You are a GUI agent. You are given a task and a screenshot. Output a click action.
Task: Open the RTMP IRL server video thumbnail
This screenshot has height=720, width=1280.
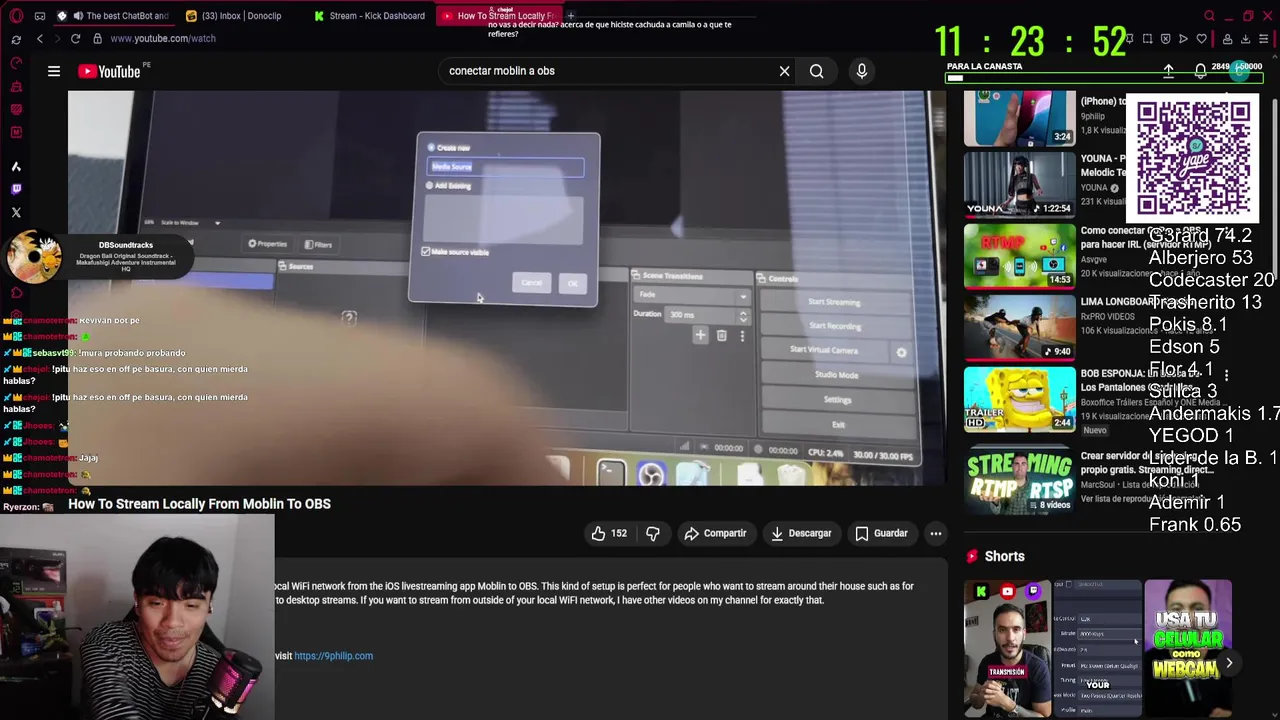pyautogui.click(x=1019, y=256)
